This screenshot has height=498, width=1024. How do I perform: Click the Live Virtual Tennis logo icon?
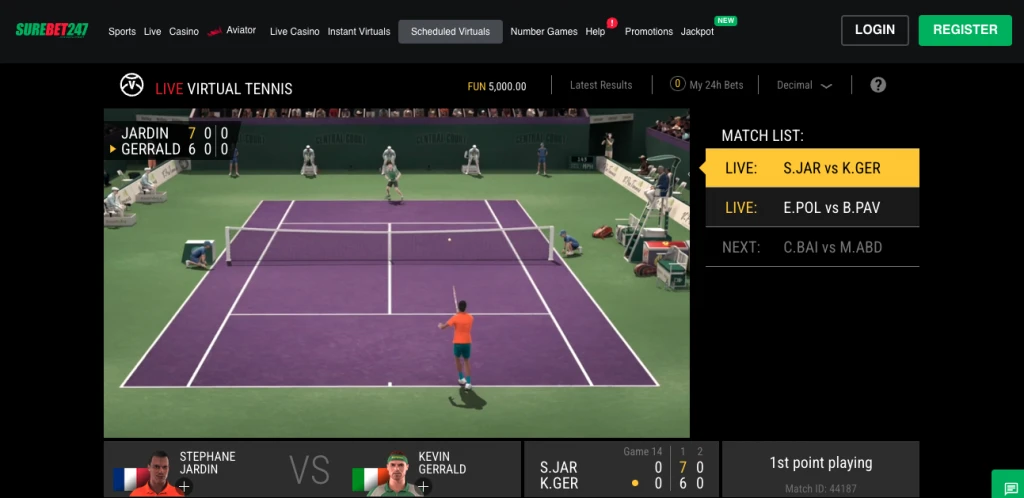pos(131,85)
